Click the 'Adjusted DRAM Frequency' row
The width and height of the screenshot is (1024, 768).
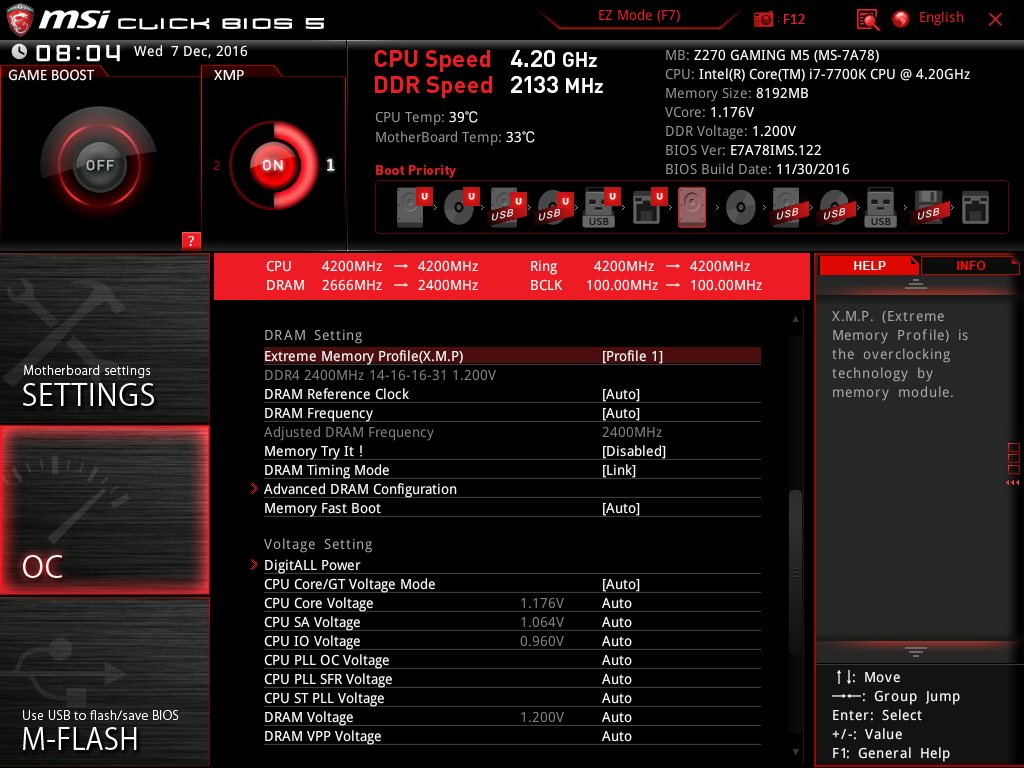512,432
